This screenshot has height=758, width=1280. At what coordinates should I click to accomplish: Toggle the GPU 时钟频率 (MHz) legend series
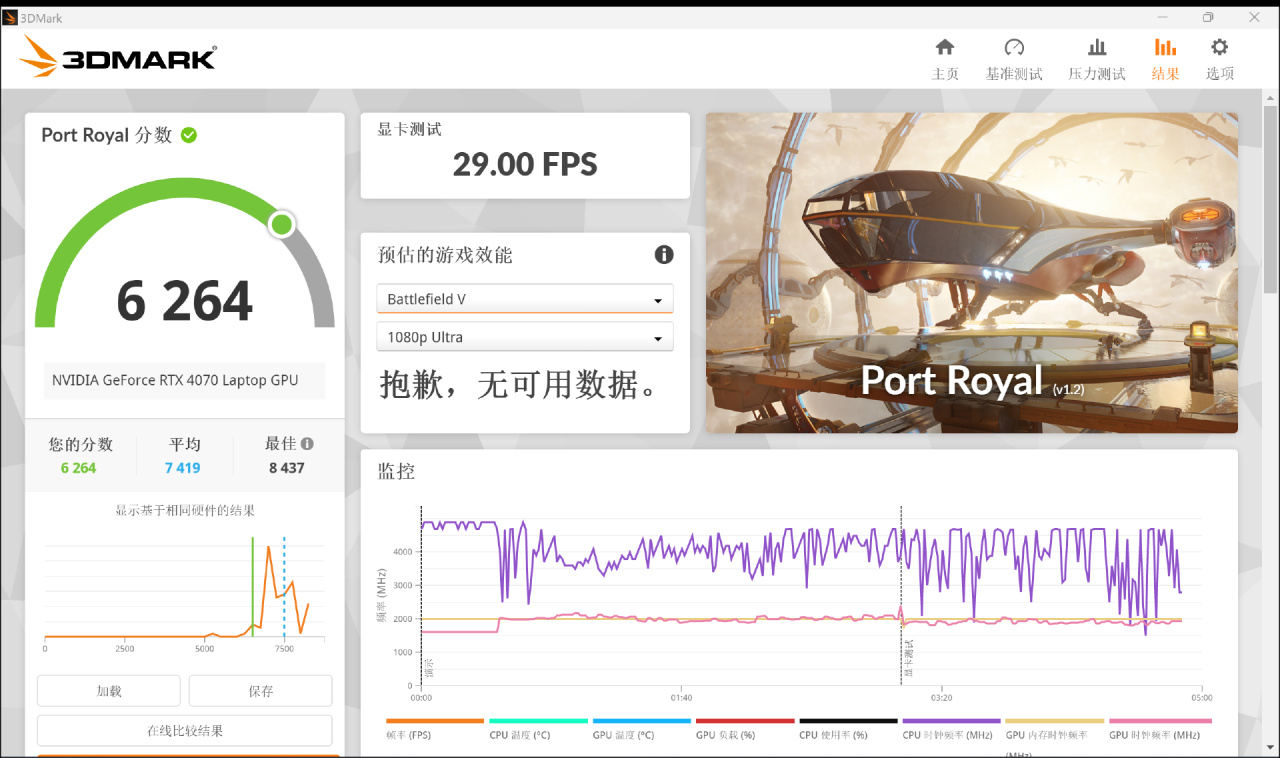[x=1160, y=729]
